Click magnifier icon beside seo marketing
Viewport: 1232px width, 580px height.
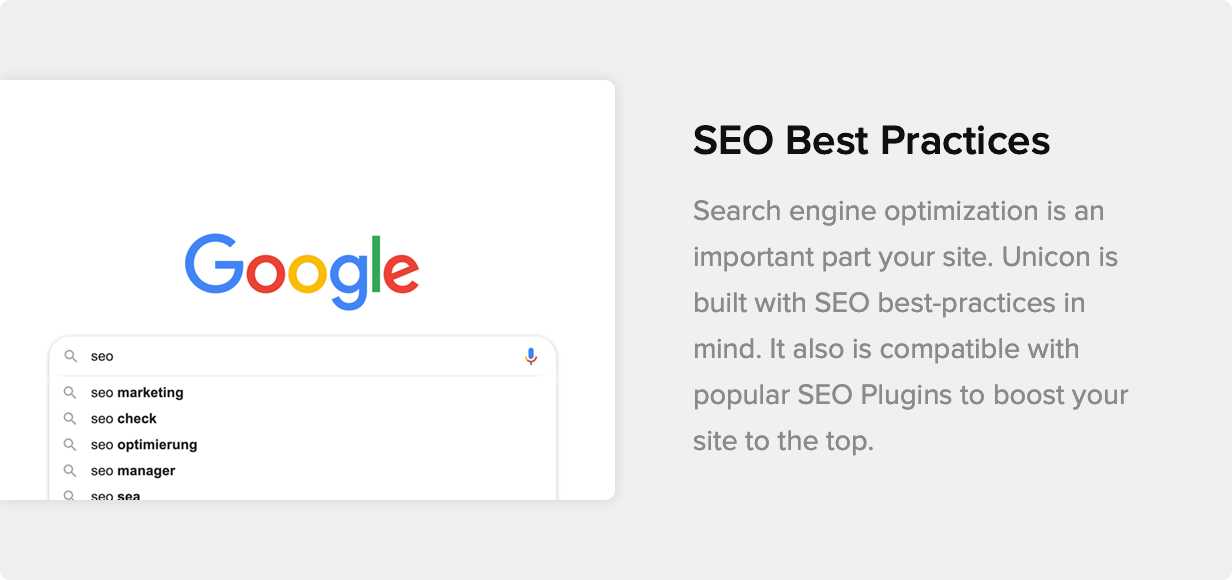[x=70, y=393]
